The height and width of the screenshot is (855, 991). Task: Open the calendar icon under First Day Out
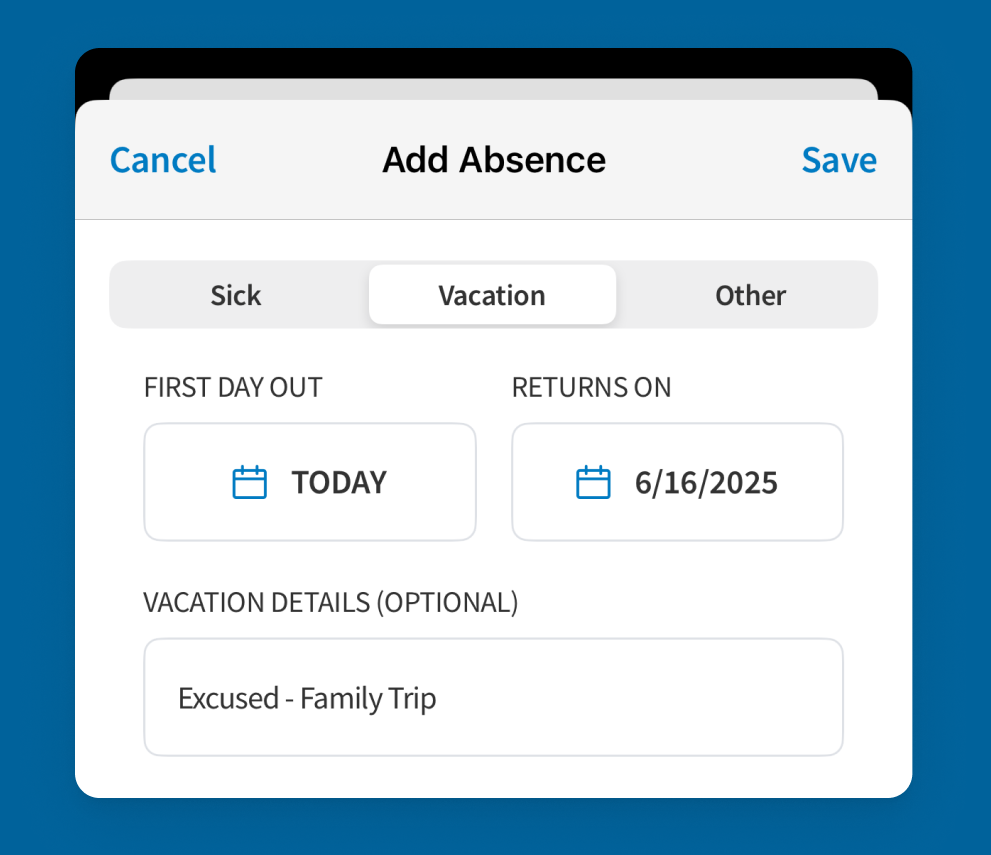coord(250,481)
